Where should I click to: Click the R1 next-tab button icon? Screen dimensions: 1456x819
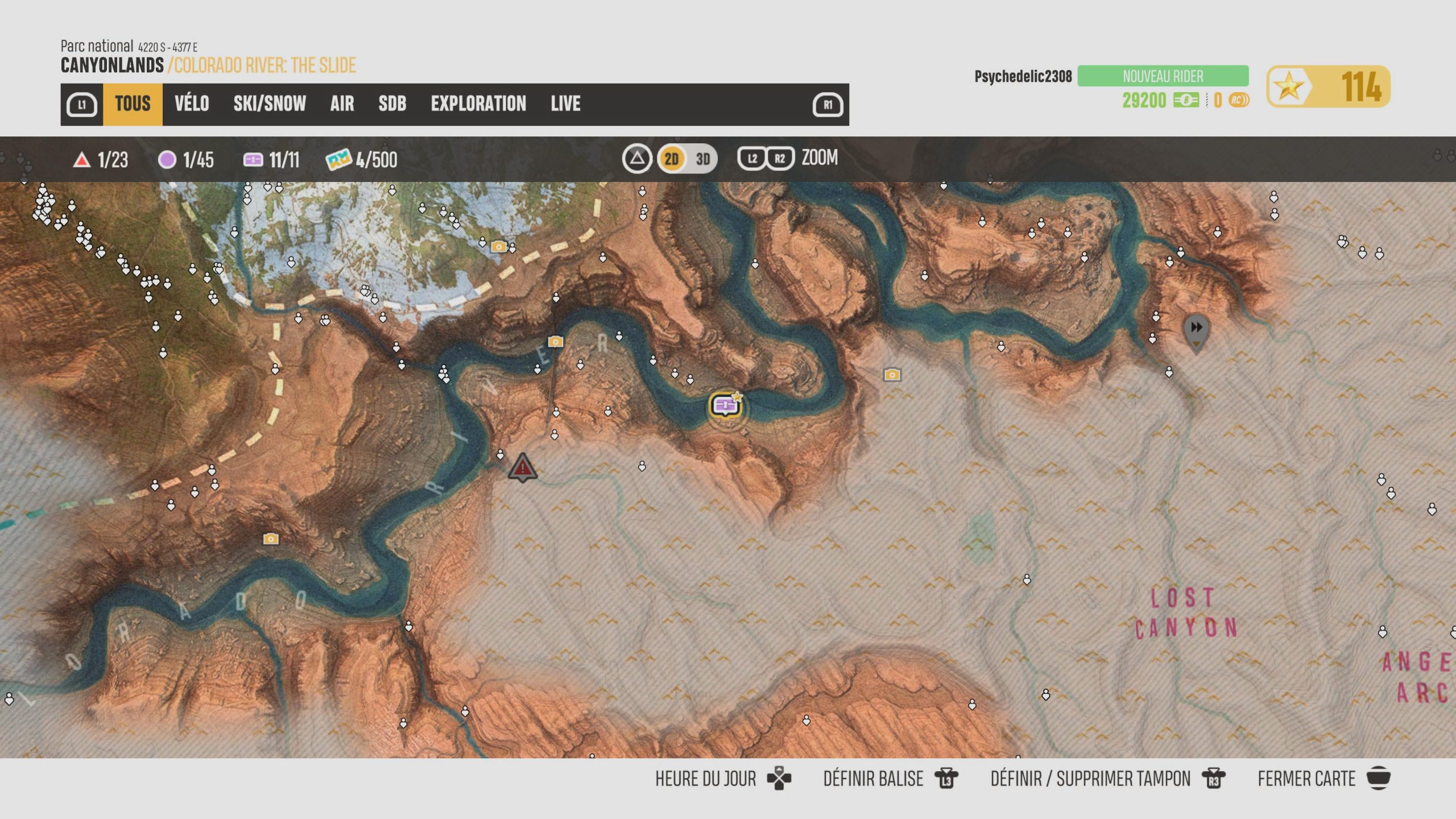point(828,105)
